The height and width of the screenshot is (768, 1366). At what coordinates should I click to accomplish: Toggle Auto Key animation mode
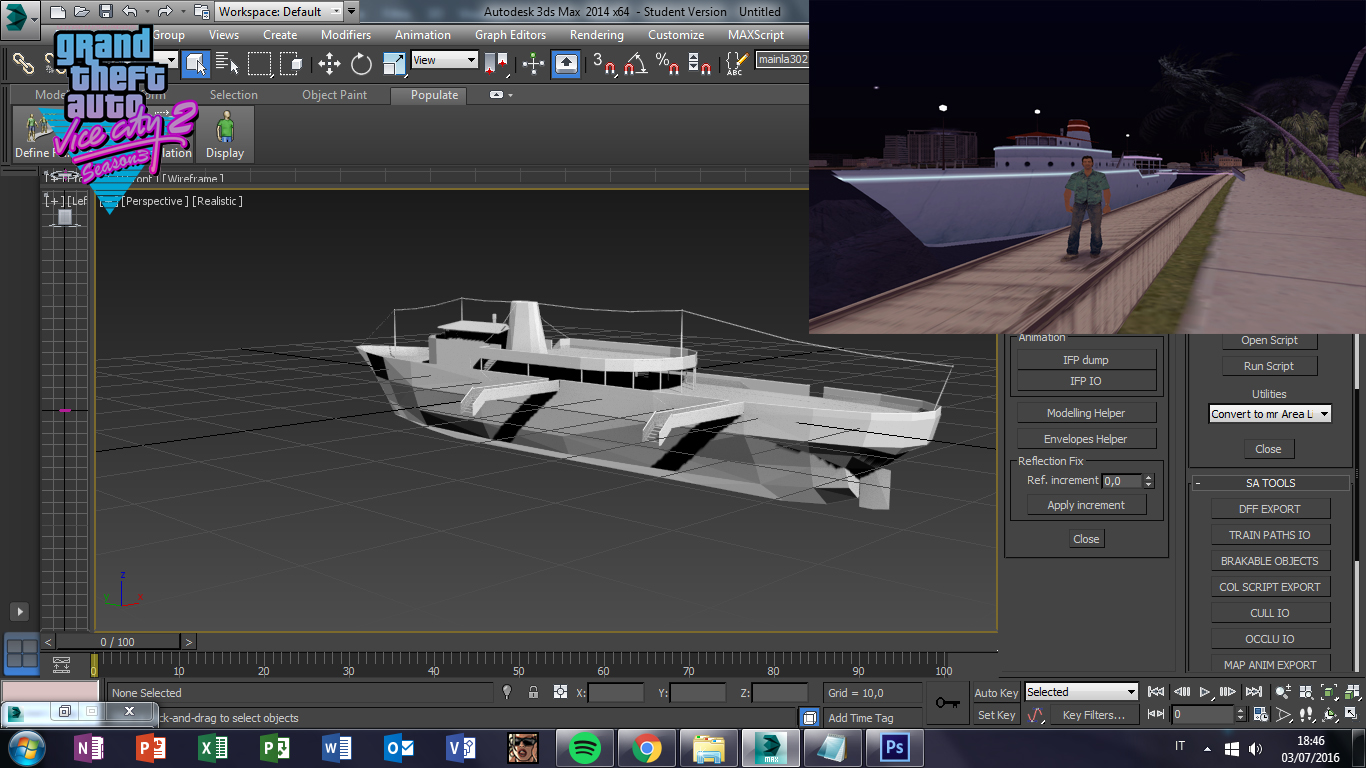point(996,692)
